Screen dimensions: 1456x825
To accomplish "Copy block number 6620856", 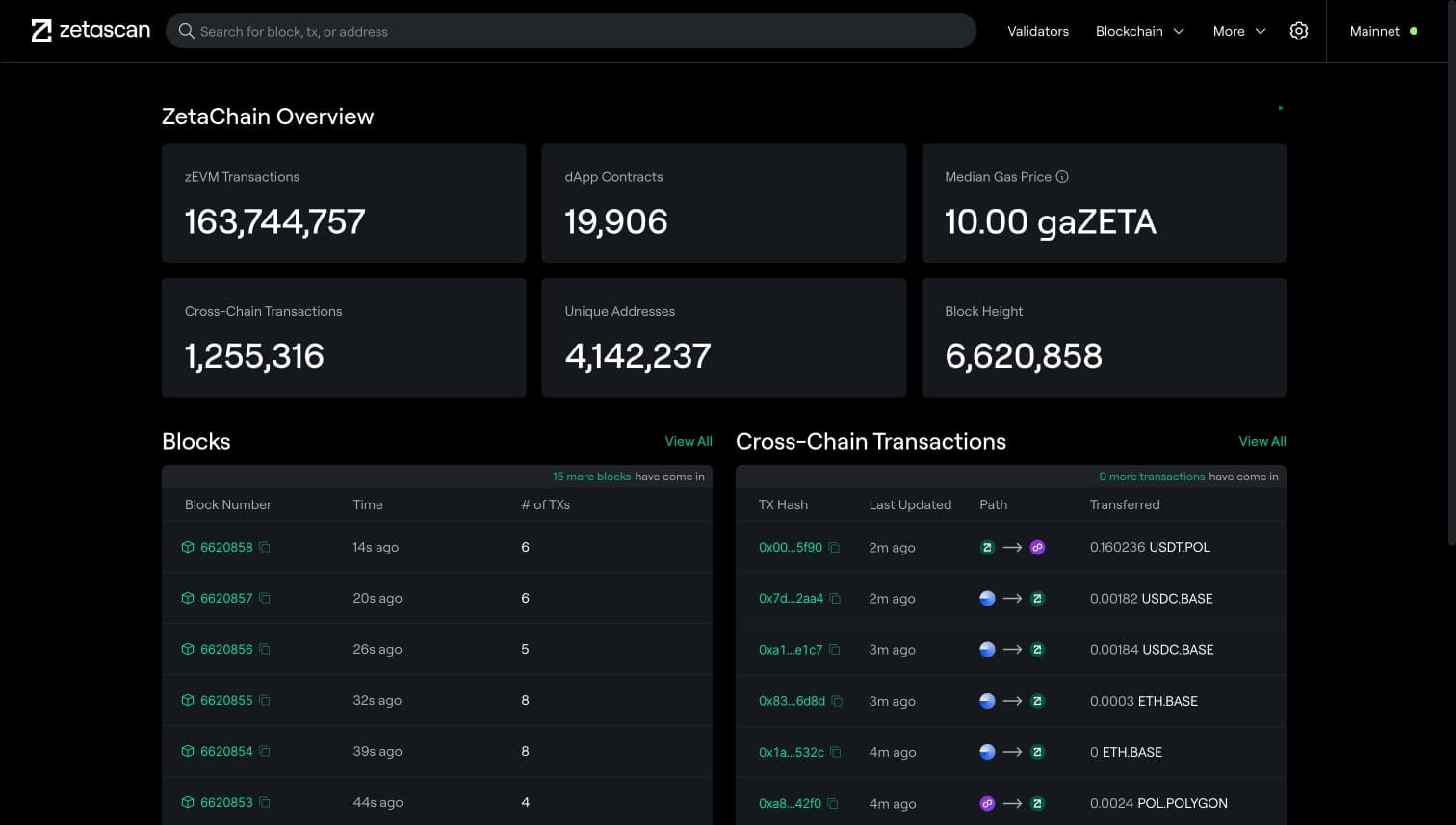I will pyautogui.click(x=265, y=649).
